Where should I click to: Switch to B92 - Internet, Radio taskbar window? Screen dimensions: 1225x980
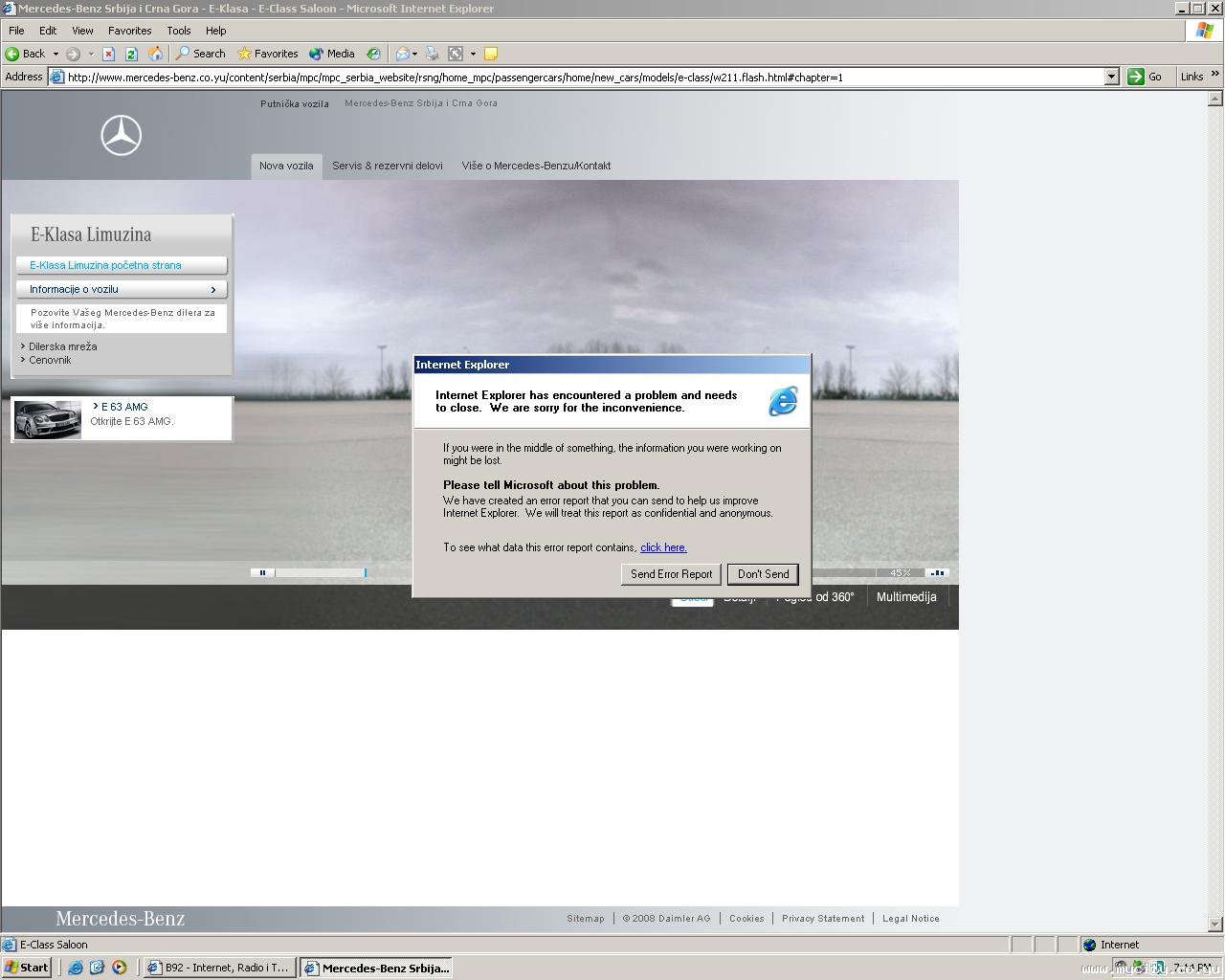pyautogui.click(x=219, y=968)
